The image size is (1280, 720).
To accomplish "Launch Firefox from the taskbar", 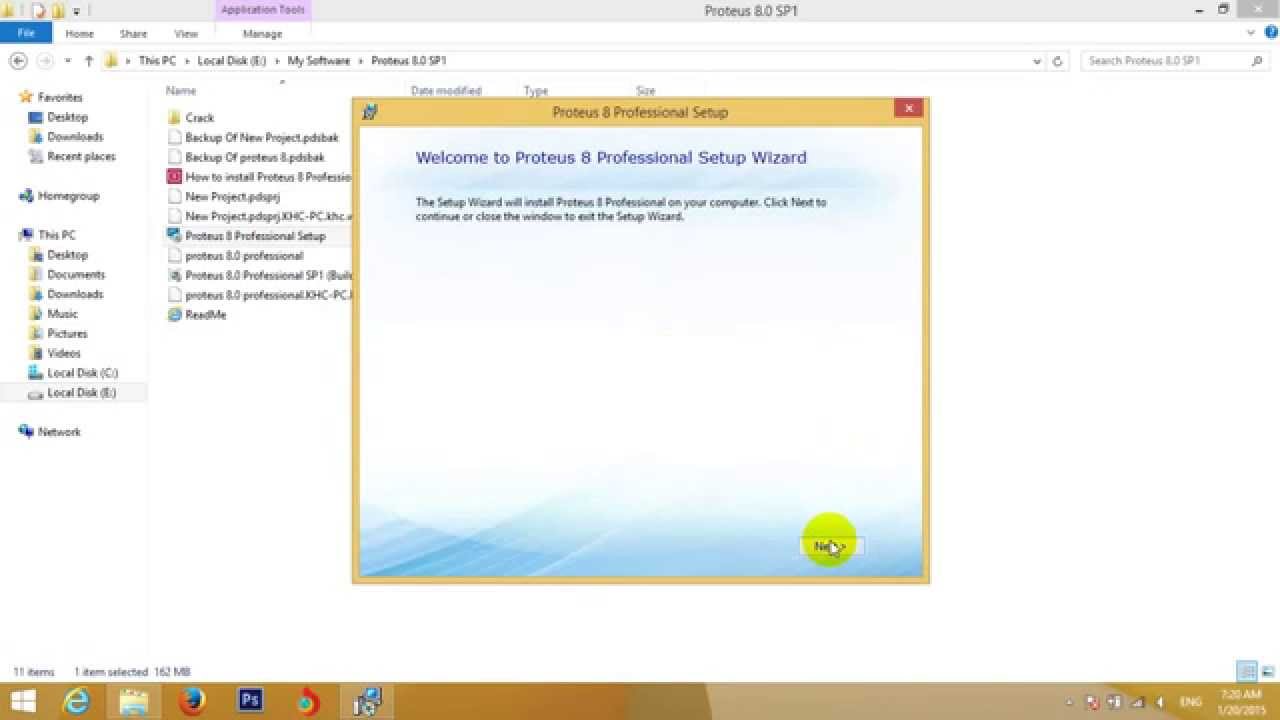I will tap(192, 702).
